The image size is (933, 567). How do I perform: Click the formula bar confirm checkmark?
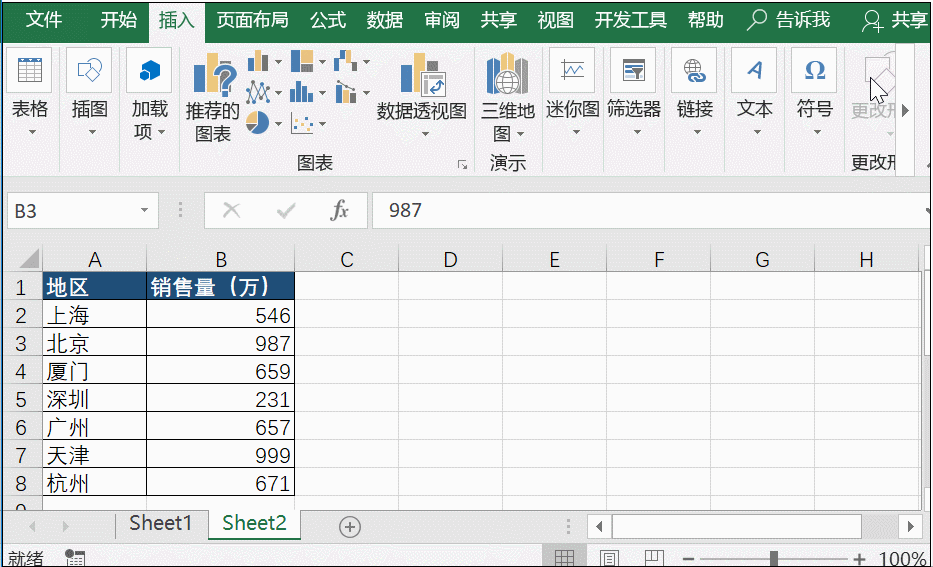pos(286,210)
